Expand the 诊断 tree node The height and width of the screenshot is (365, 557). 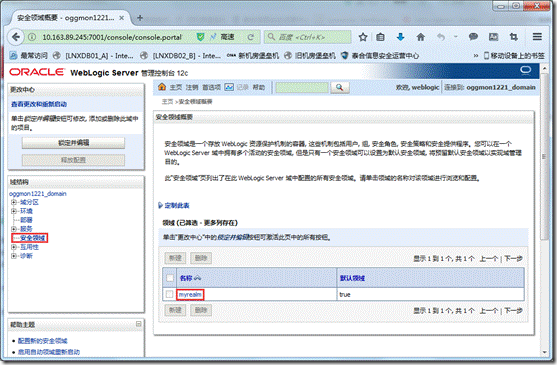[x=13, y=256]
